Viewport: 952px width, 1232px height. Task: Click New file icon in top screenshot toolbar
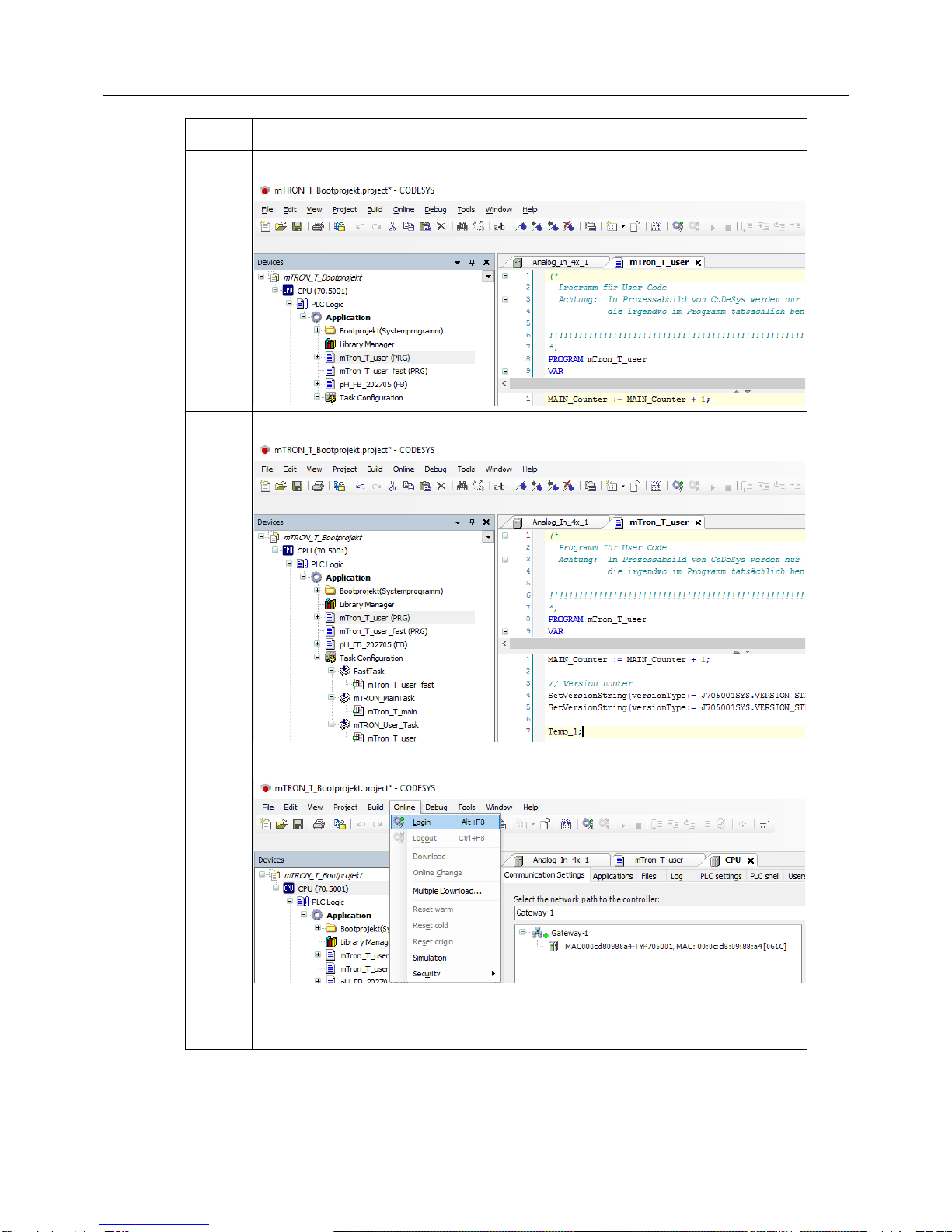(265, 226)
